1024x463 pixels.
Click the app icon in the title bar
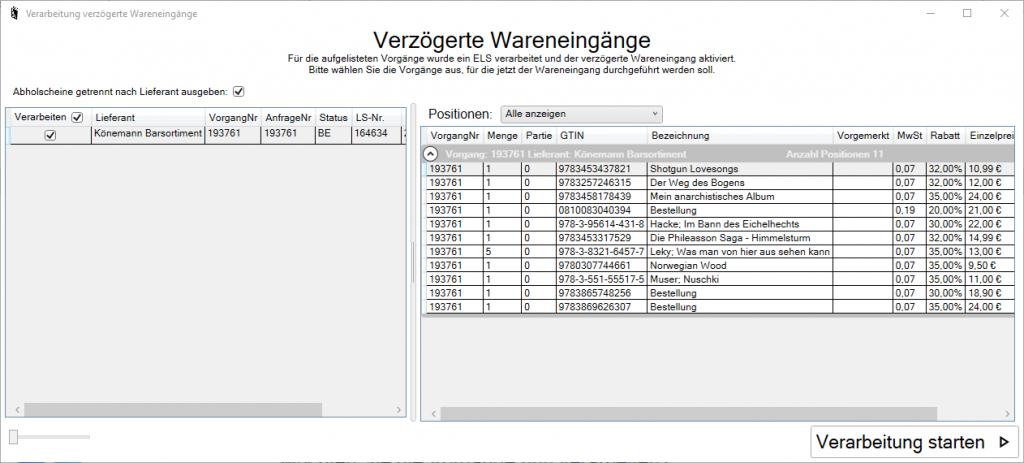pos(12,14)
